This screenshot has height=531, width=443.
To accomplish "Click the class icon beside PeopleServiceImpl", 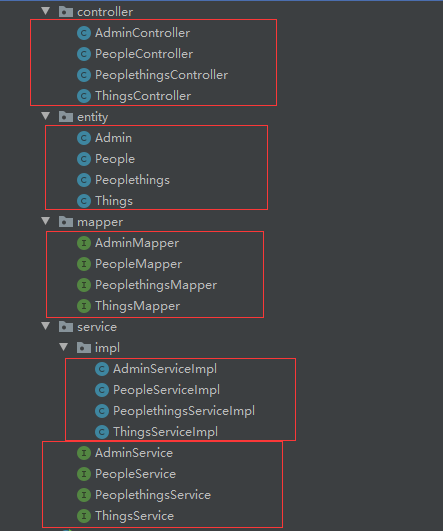I will 102,390.
